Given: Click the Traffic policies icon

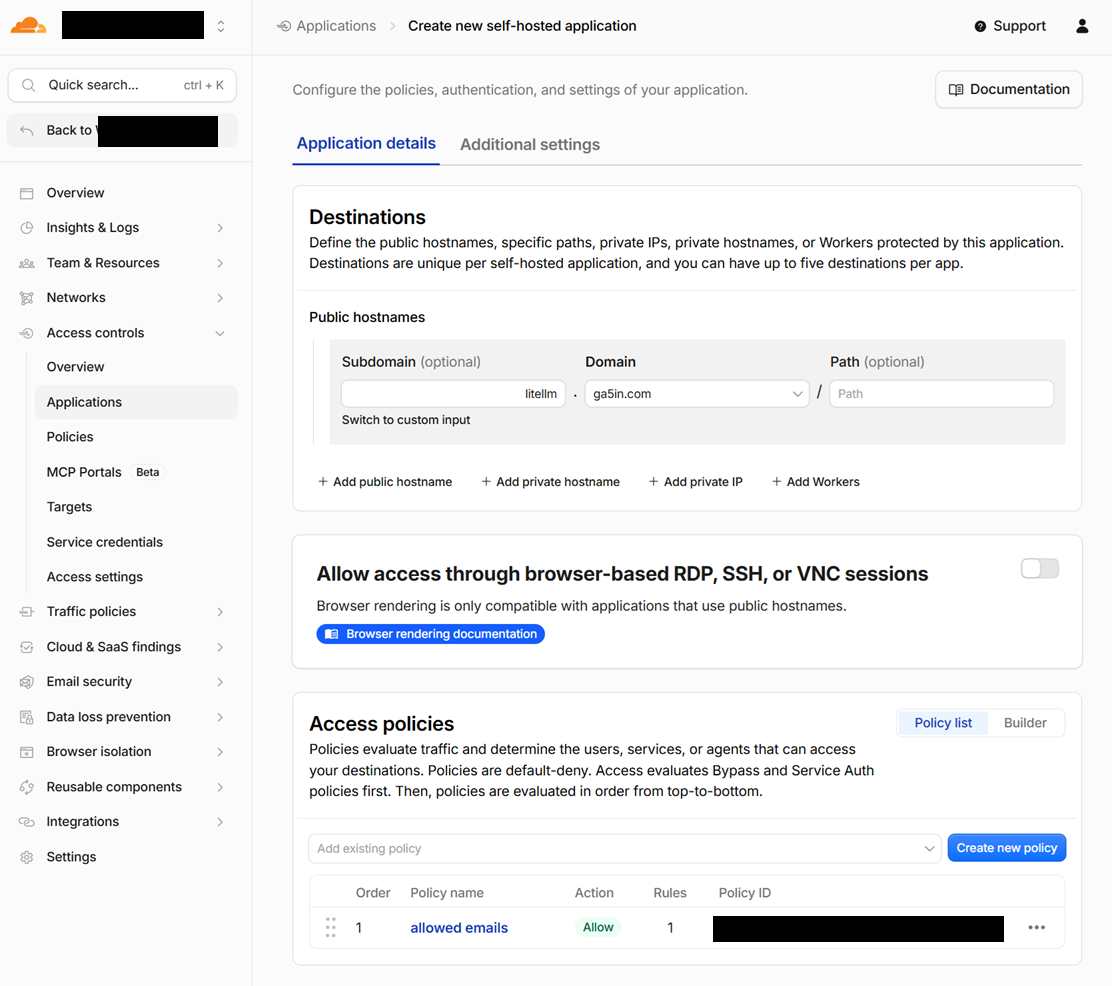Looking at the screenshot, I should point(27,611).
